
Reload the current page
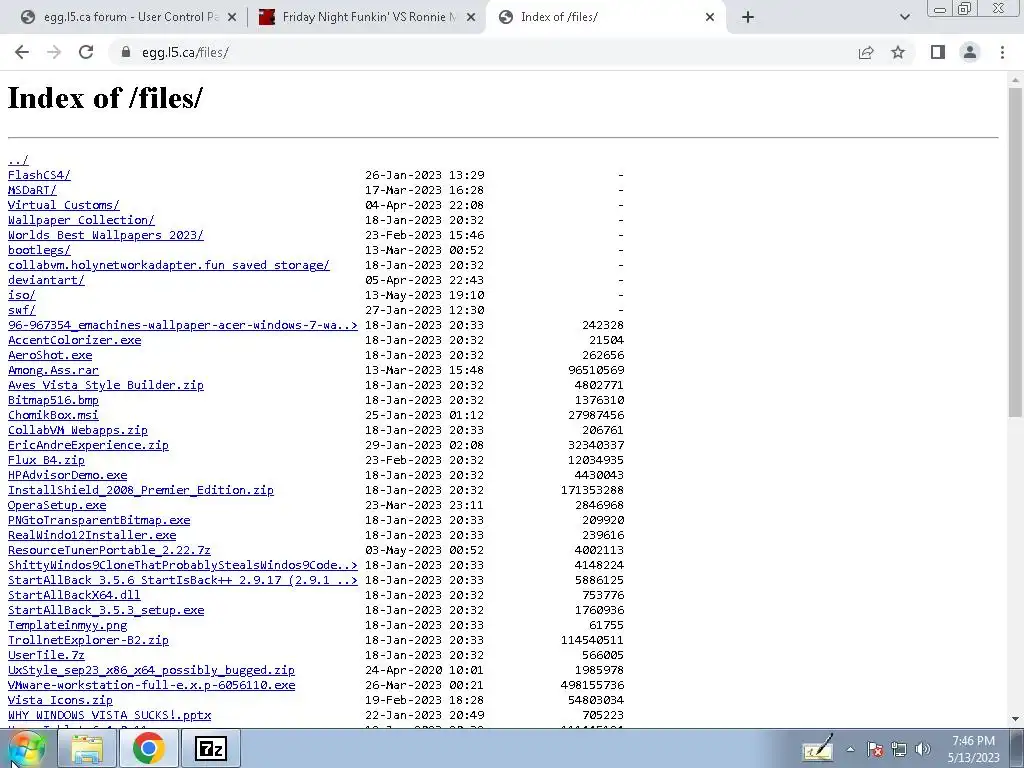(86, 52)
